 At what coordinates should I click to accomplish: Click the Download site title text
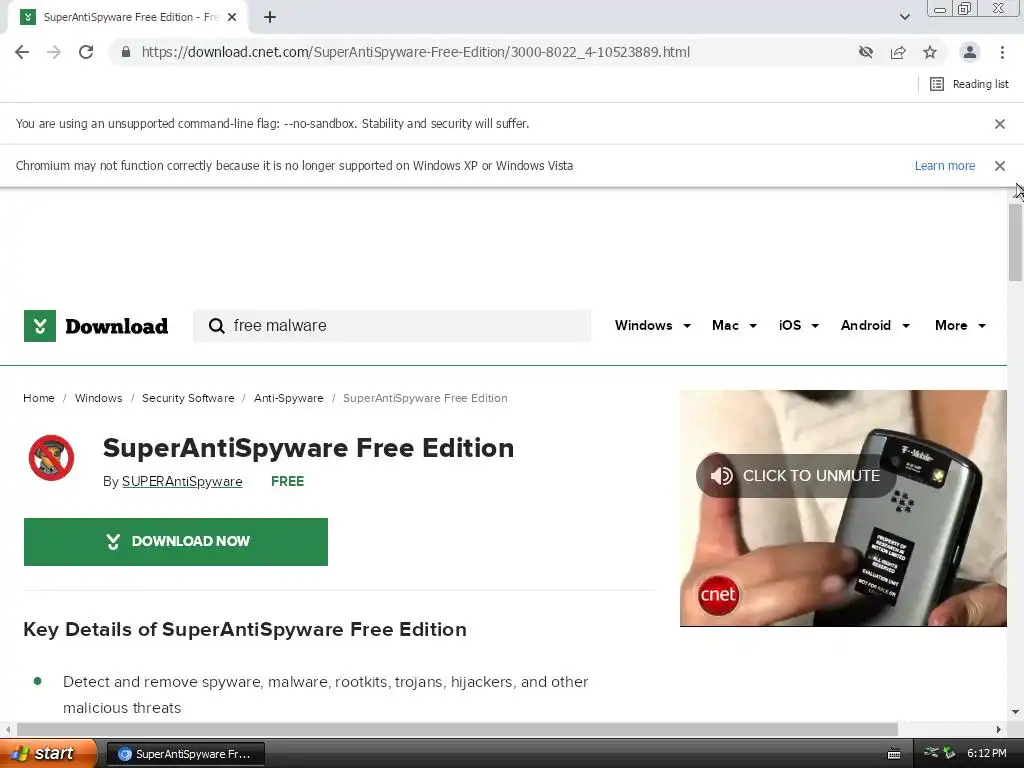point(116,326)
